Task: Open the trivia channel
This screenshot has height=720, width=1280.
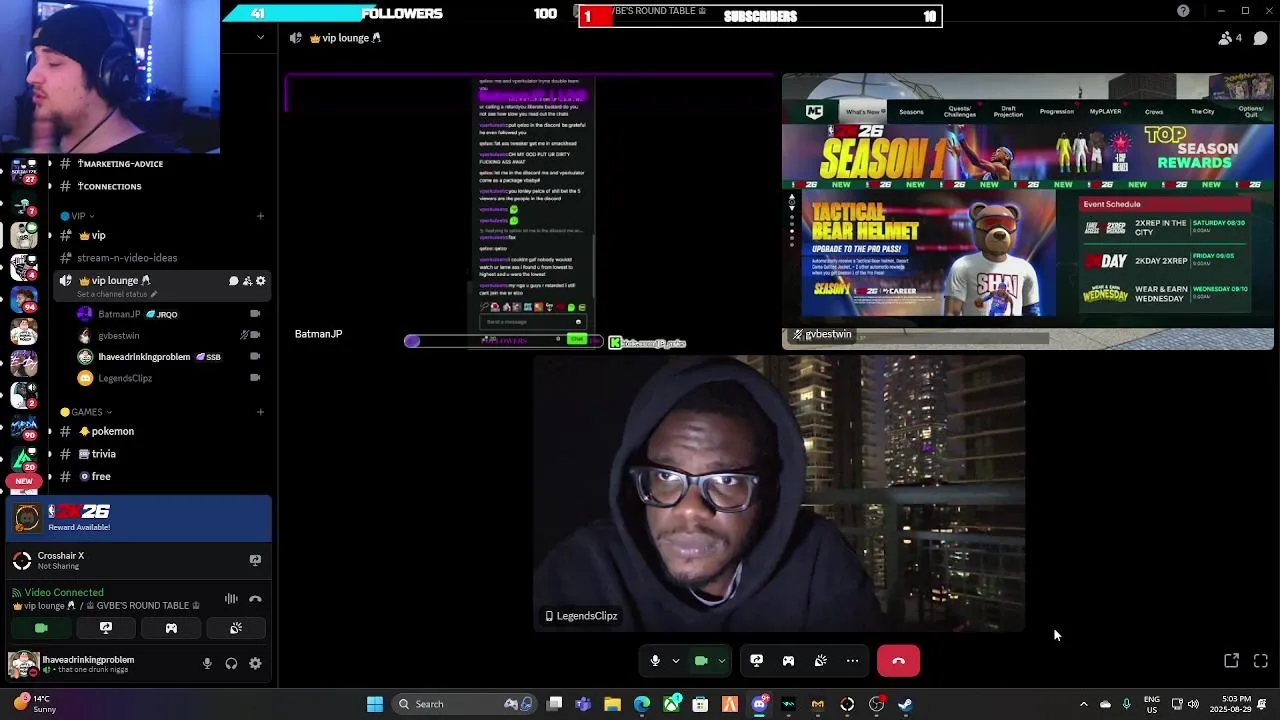Action: tap(160, 454)
